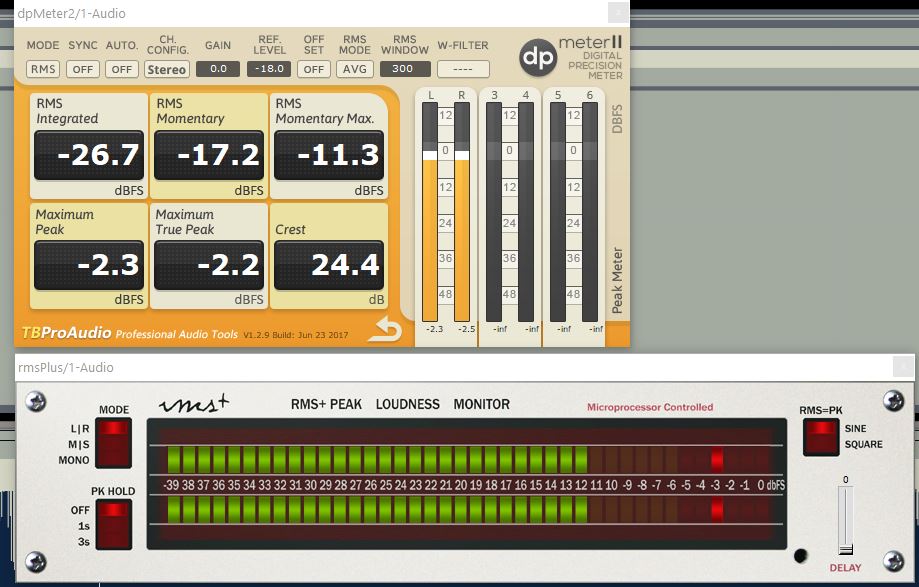The image size is (919, 587).
Task: Open the Stereo channel config selector
Action: pyautogui.click(x=167, y=69)
